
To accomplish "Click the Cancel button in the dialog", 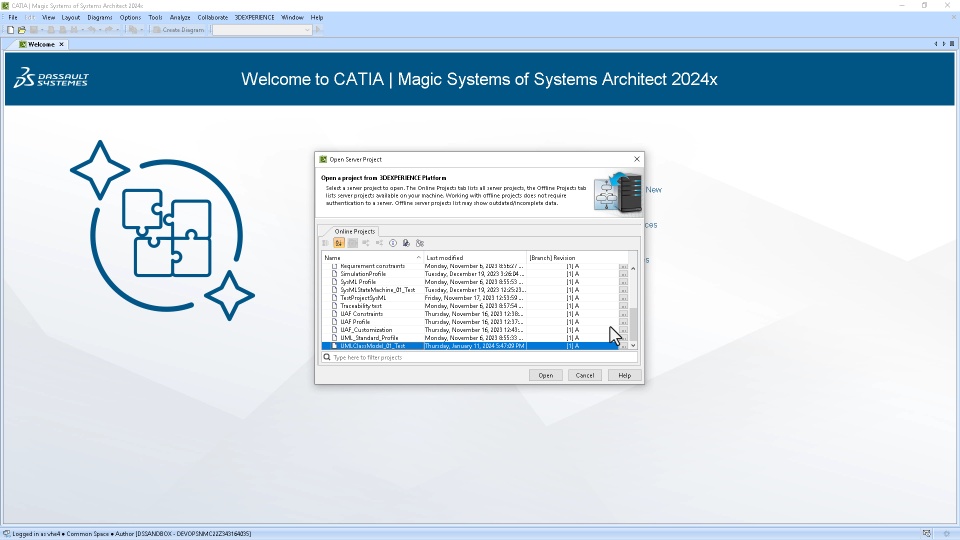I will click(585, 375).
